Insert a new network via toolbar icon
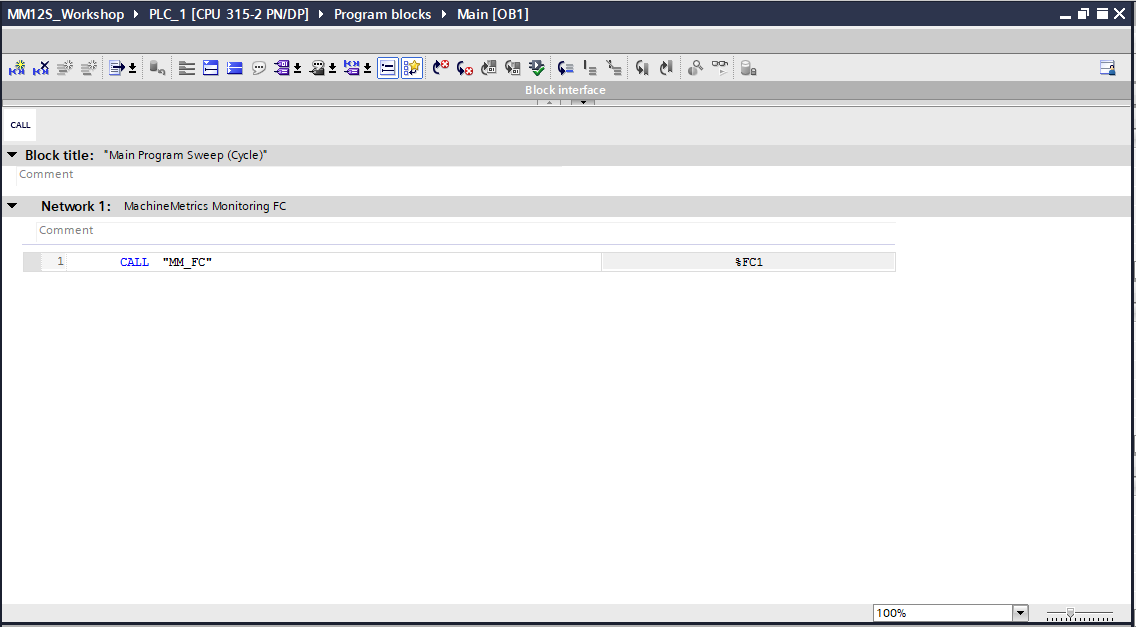1136x627 pixels. pyautogui.click(x=17, y=68)
